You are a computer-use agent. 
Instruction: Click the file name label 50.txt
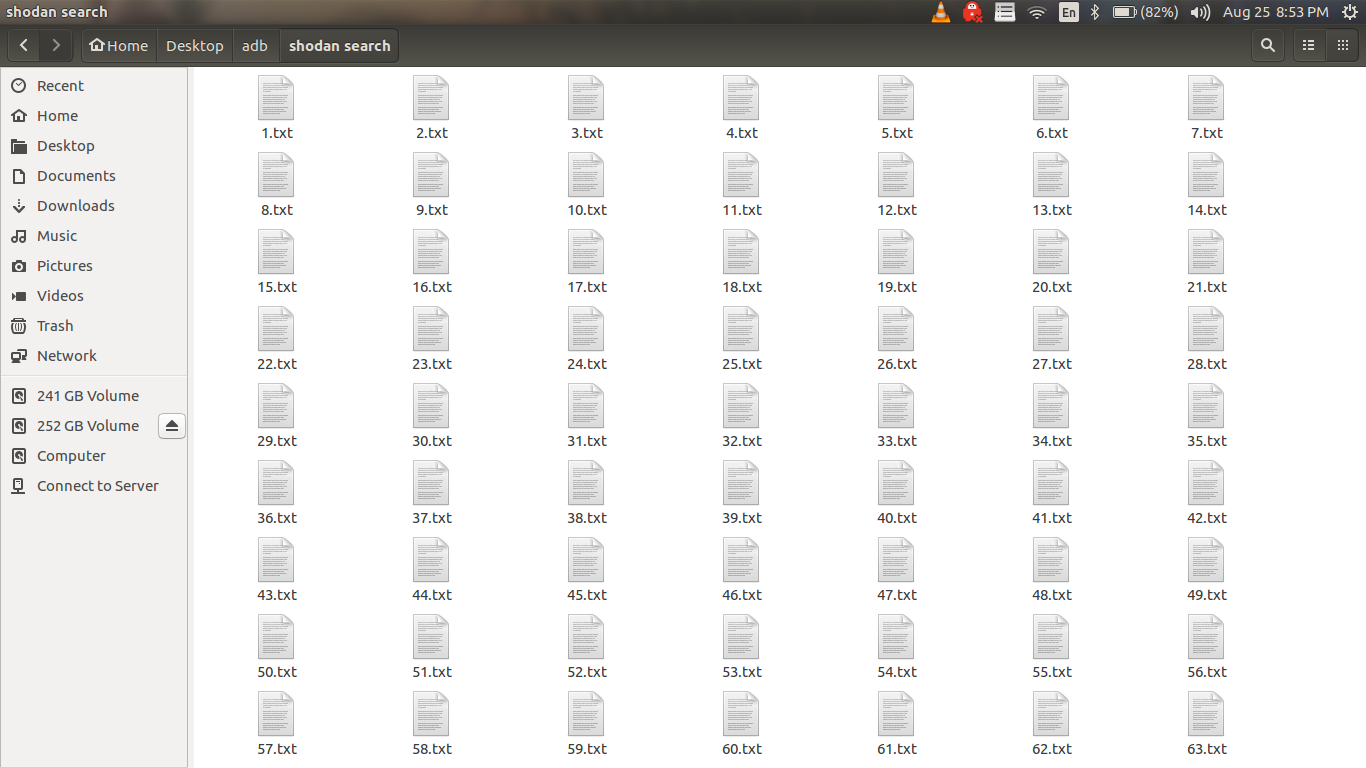(276, 672)
